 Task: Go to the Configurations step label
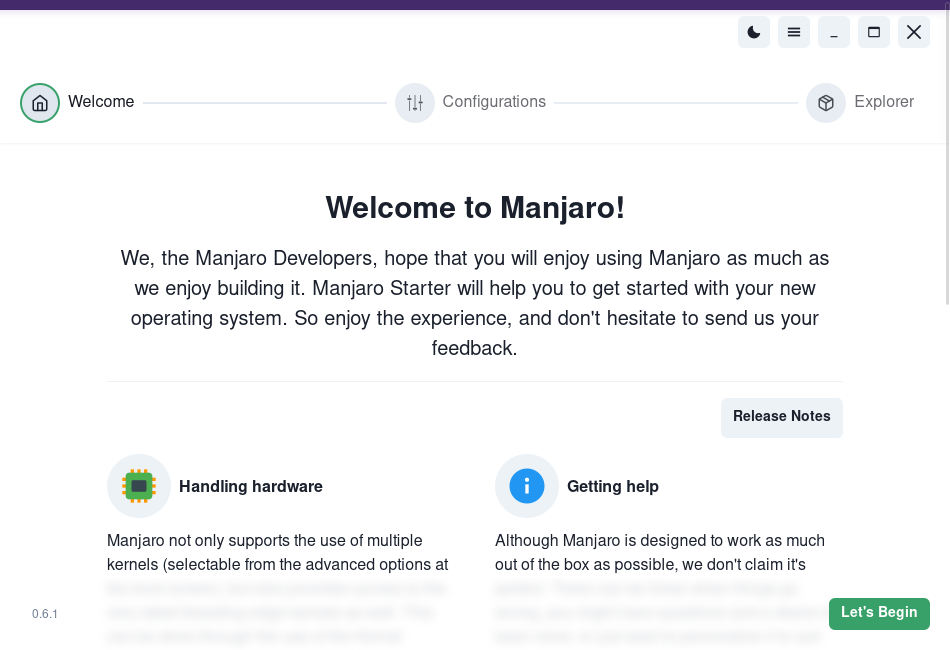pos(494,102)
